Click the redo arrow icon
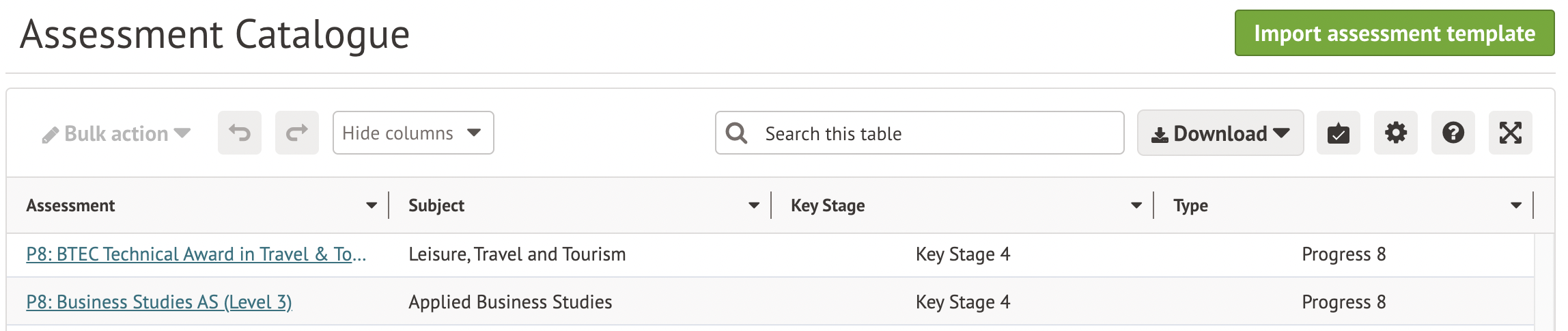 [296, 133]
